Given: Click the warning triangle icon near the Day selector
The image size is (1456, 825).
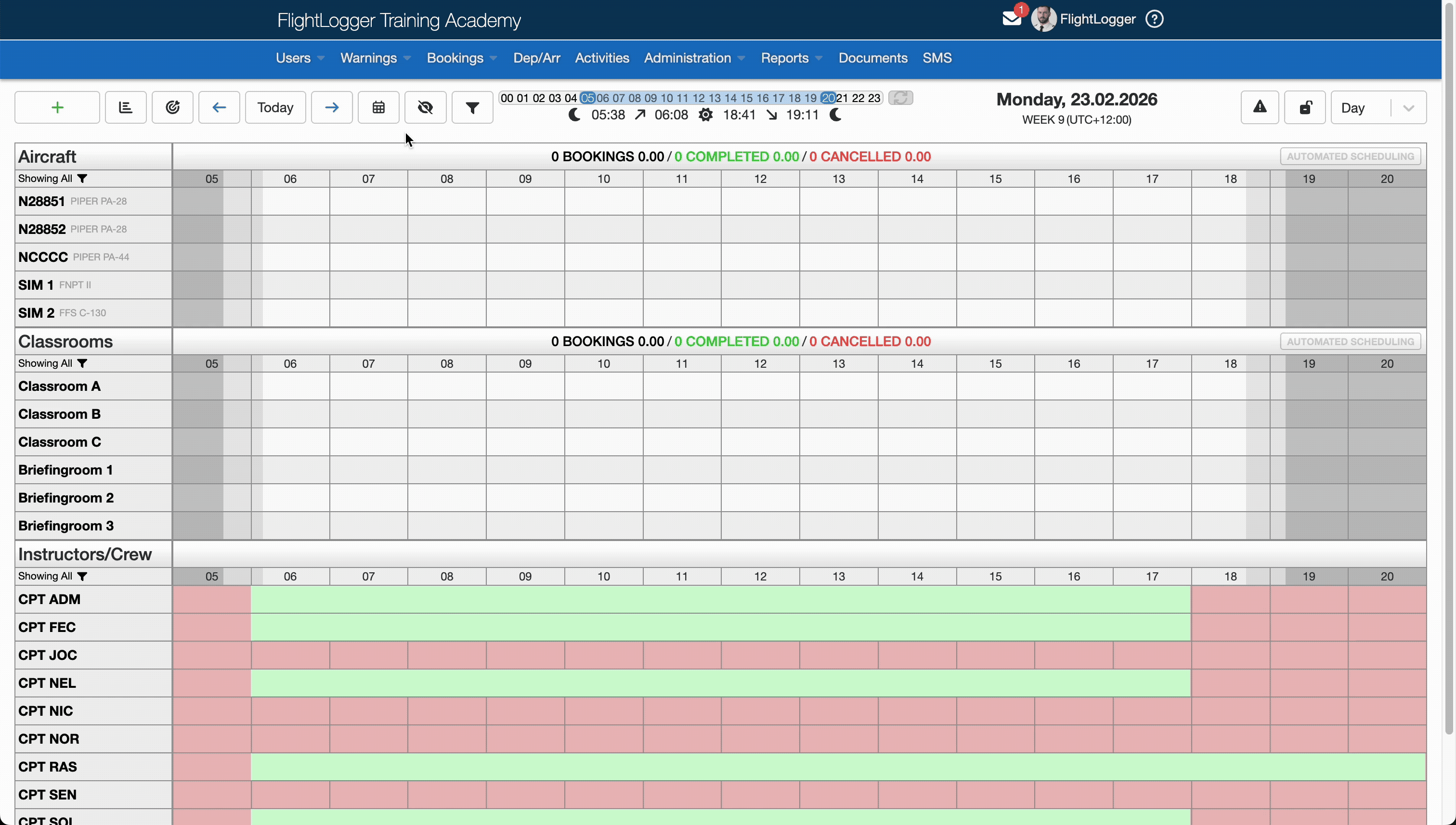Looking at the screenshot, I should point(1260,107).
